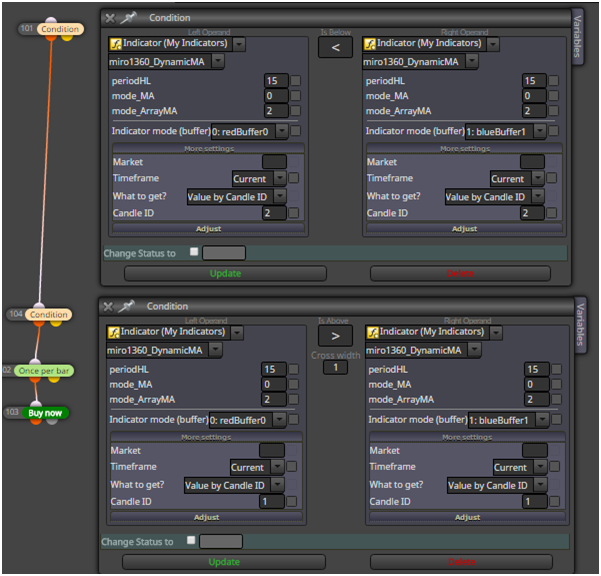The width and height of the screenshot is (601, 576).
Task: Click the function icon in top right operand
Action: pyautogui.click(x=369, y=44)
